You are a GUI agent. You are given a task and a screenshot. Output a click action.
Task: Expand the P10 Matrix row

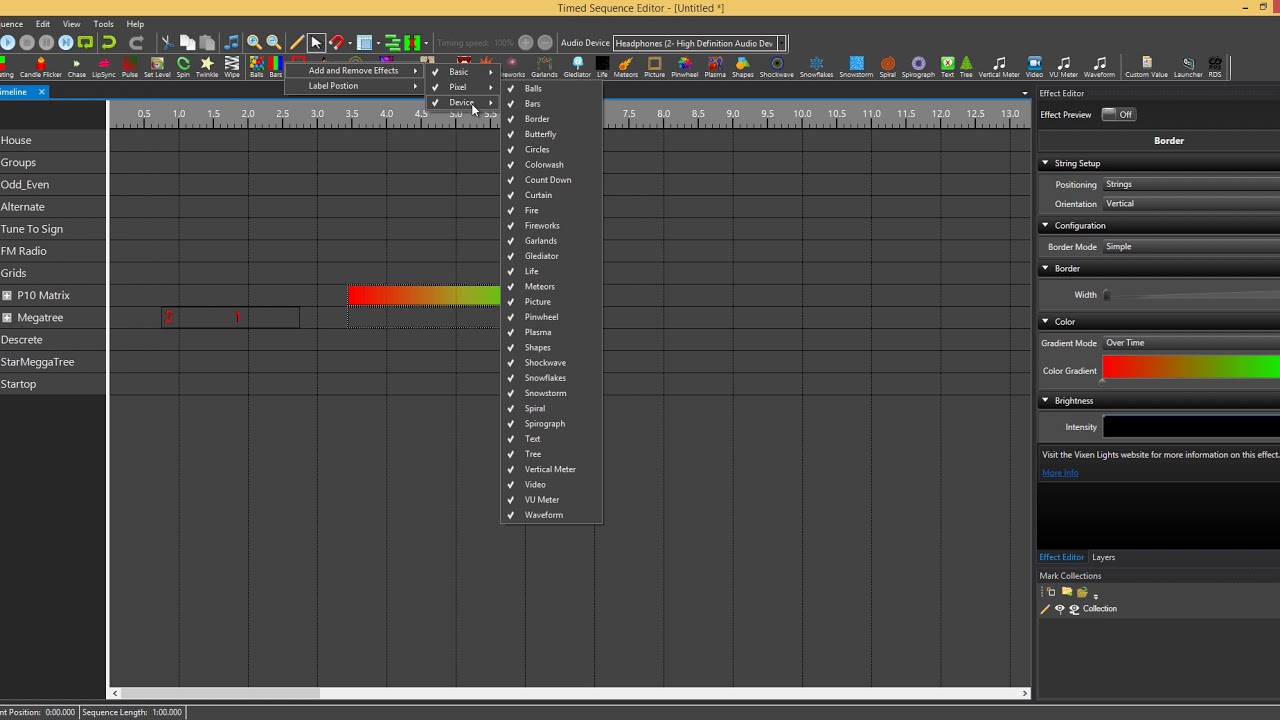(x=7, y=295)
